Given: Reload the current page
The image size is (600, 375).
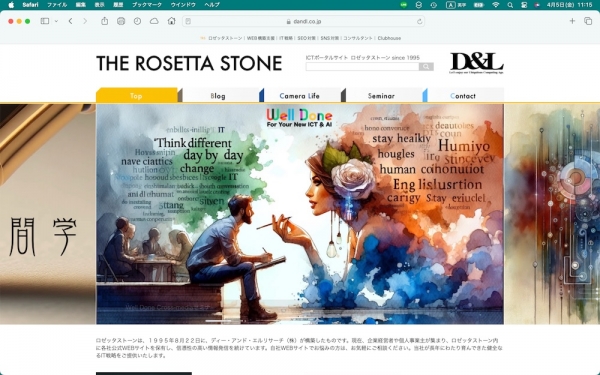Looking at the screenshot, I should coord(419,21).
